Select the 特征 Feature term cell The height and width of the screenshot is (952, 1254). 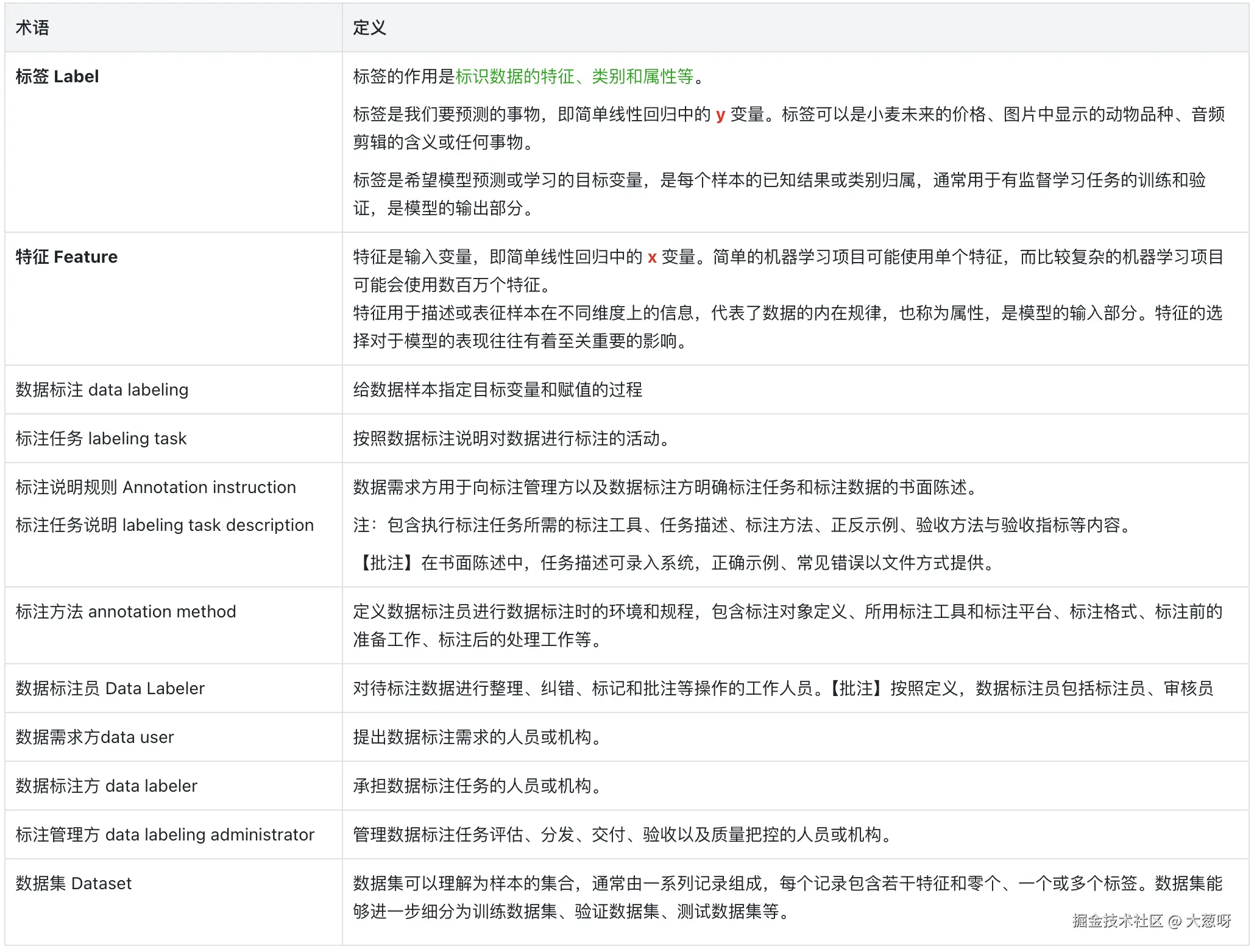pyautogui.click(x=66, y=257)
